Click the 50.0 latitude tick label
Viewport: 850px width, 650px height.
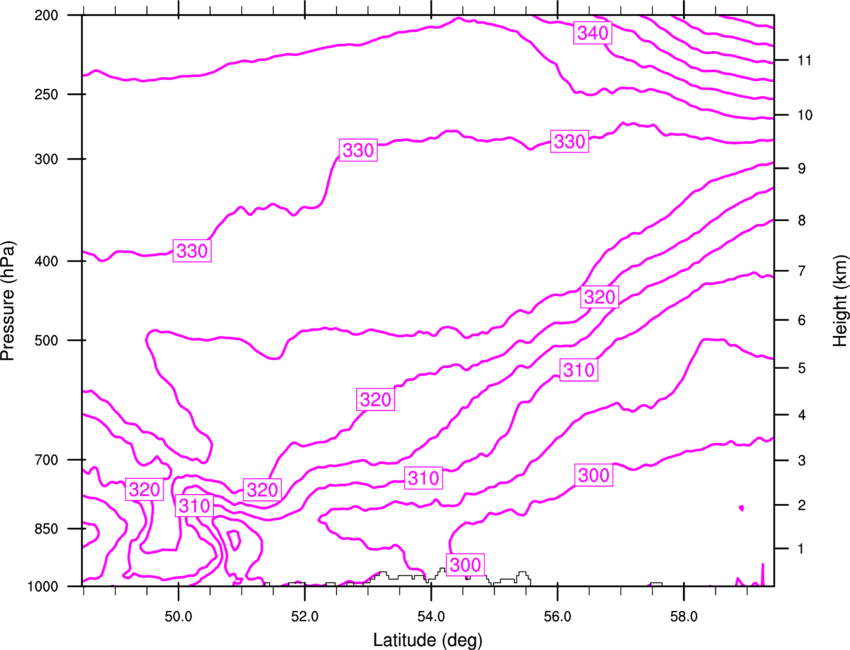tap(178, 617)
